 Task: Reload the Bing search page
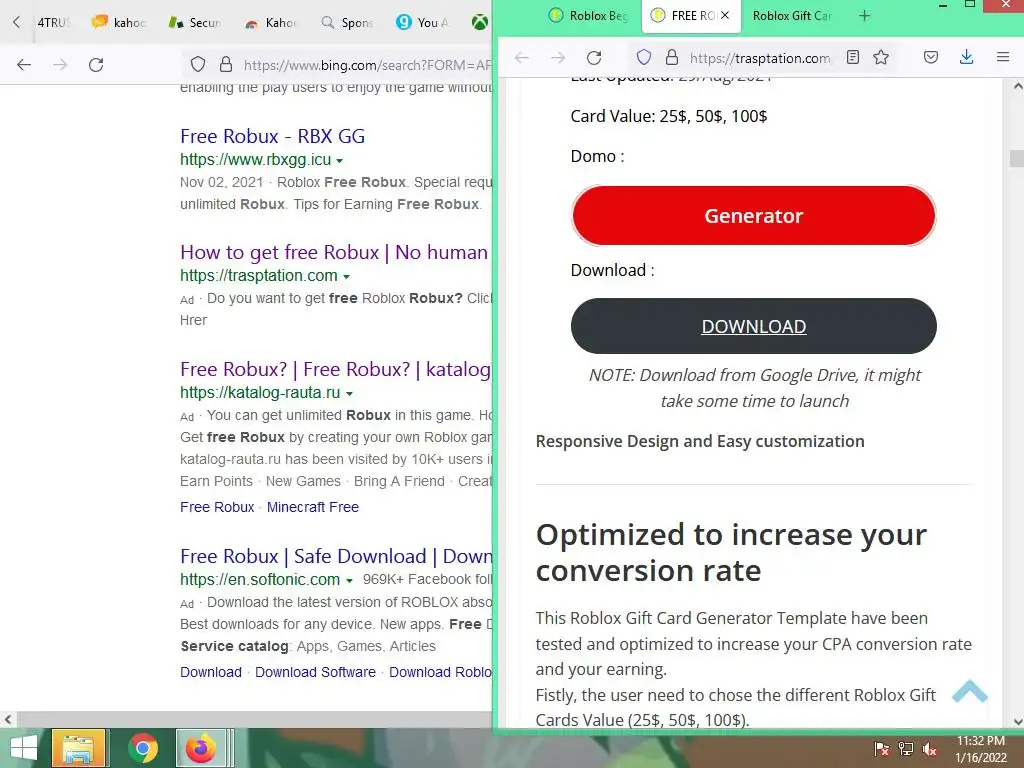click(96, 65)
